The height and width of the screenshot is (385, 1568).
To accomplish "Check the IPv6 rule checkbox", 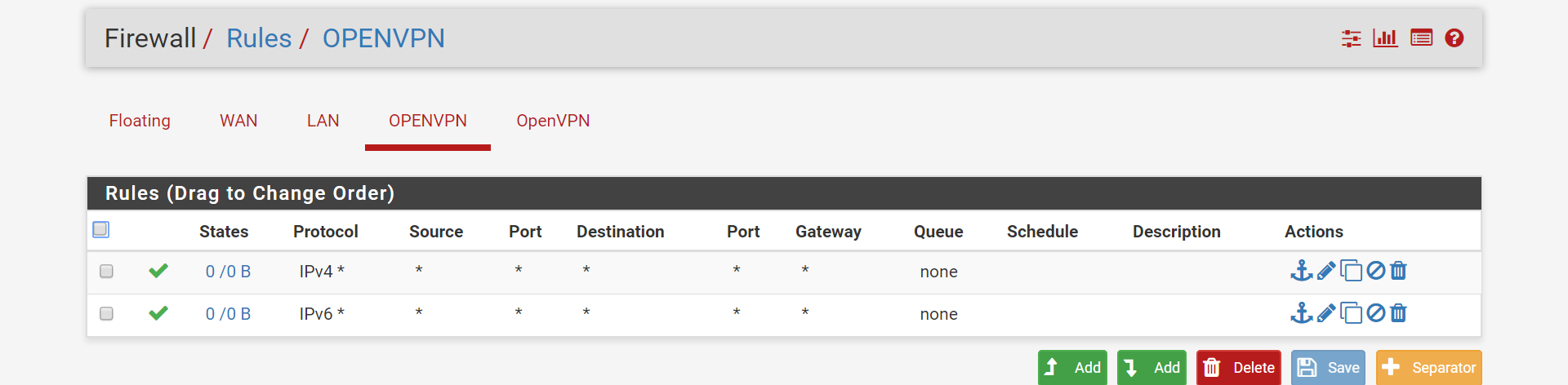I will coord(106,314).
